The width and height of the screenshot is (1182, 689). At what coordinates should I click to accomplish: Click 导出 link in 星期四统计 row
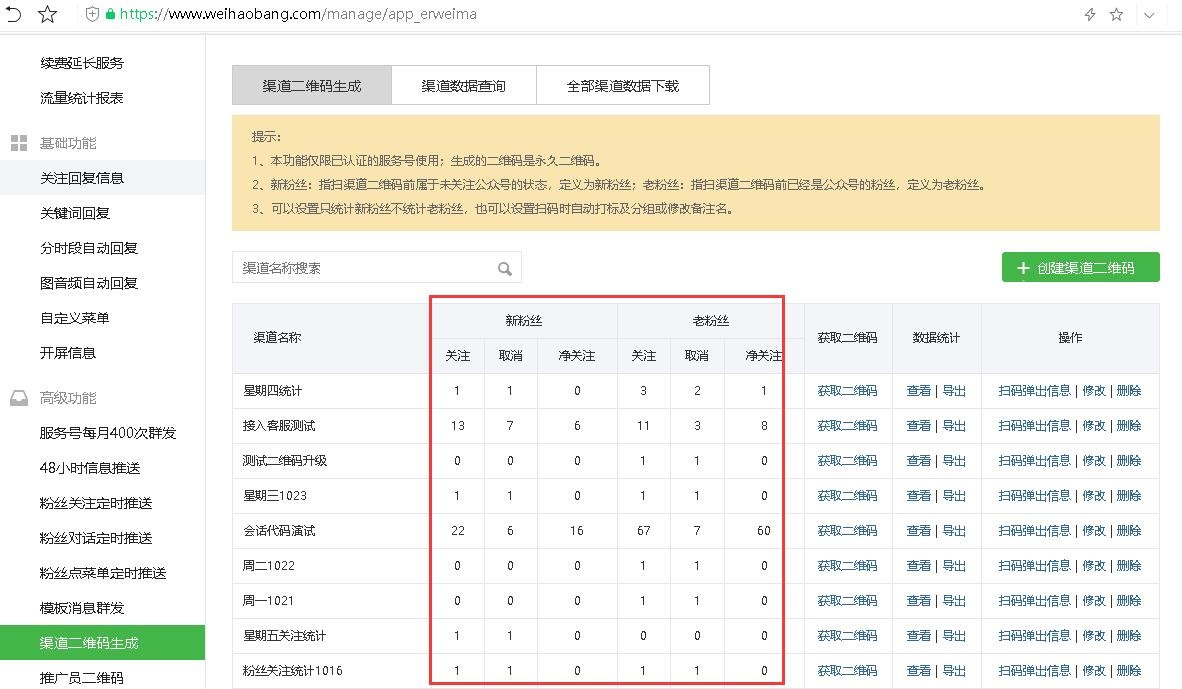tap(954, 390)
